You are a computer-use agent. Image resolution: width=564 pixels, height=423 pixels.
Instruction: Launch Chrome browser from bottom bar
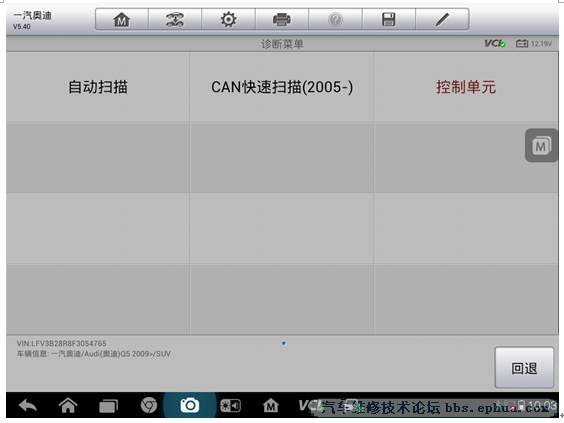149,406
